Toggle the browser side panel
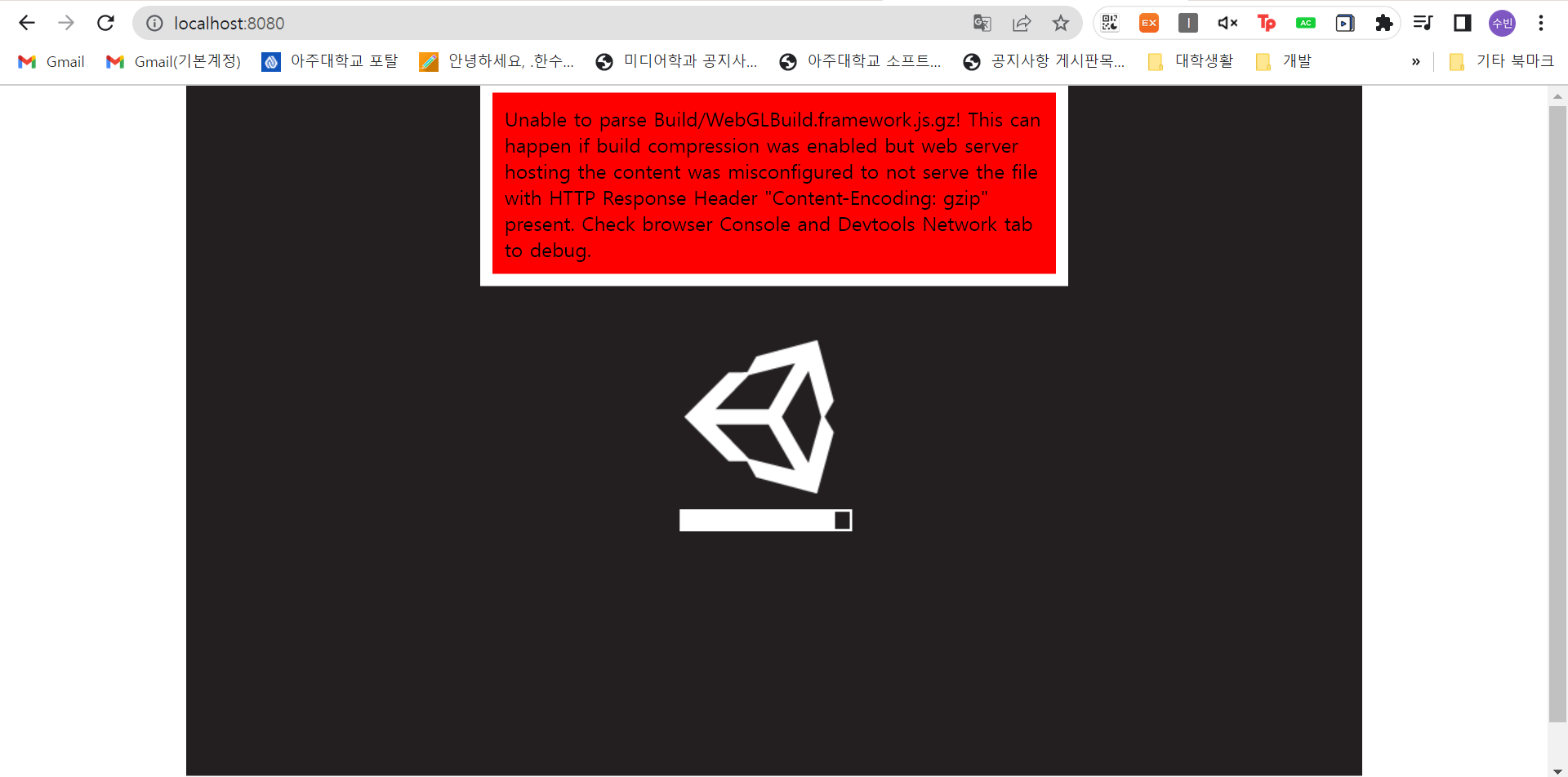Screen dimensions: 1568x777 [x=1463, y=23]
